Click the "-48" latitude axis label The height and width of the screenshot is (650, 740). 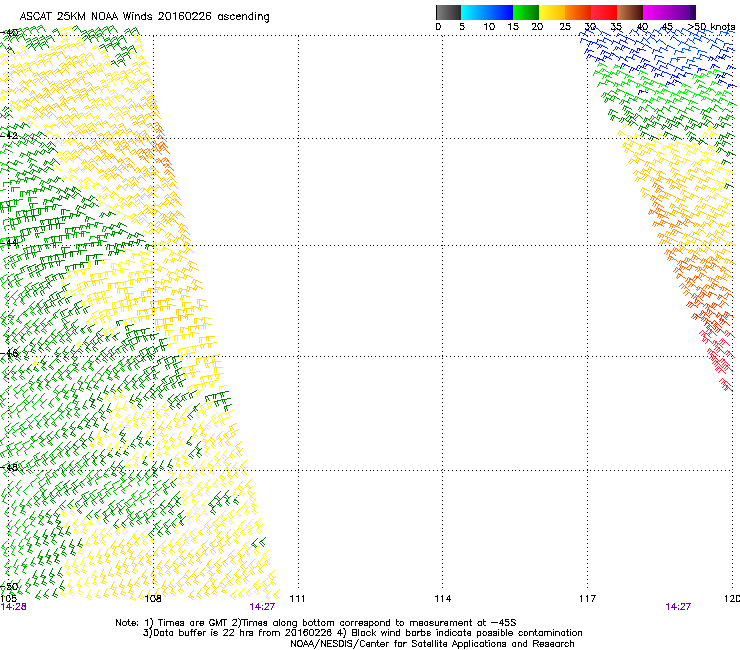point(9,468)
